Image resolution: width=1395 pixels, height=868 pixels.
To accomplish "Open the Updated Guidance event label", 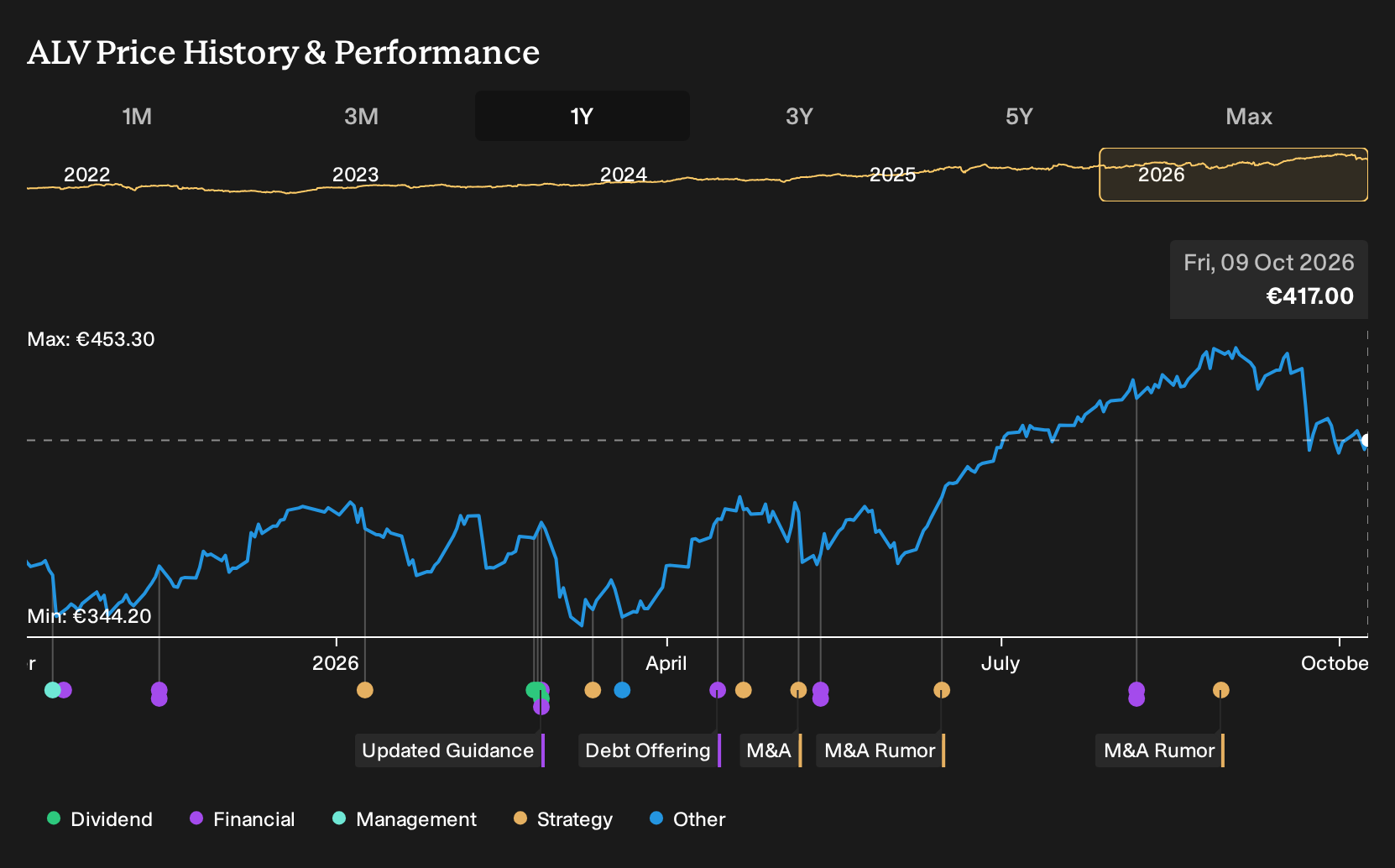I will point(450,750).
